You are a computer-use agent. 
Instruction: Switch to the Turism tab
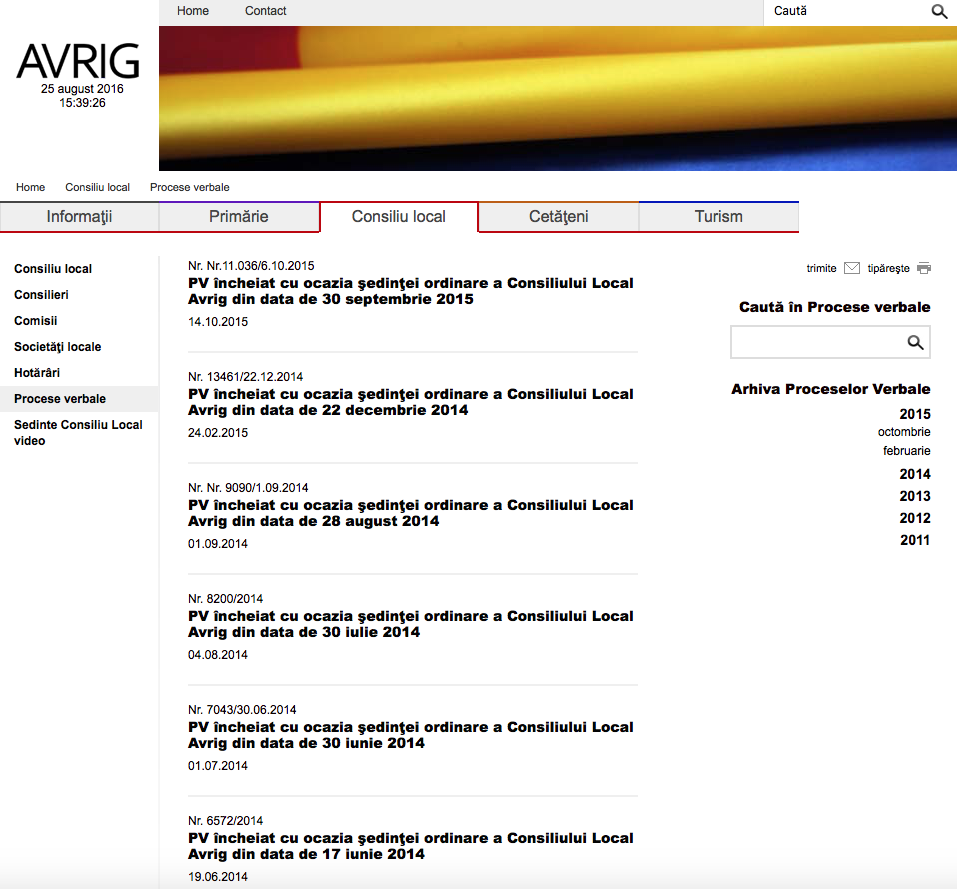(x=718, y=217)
